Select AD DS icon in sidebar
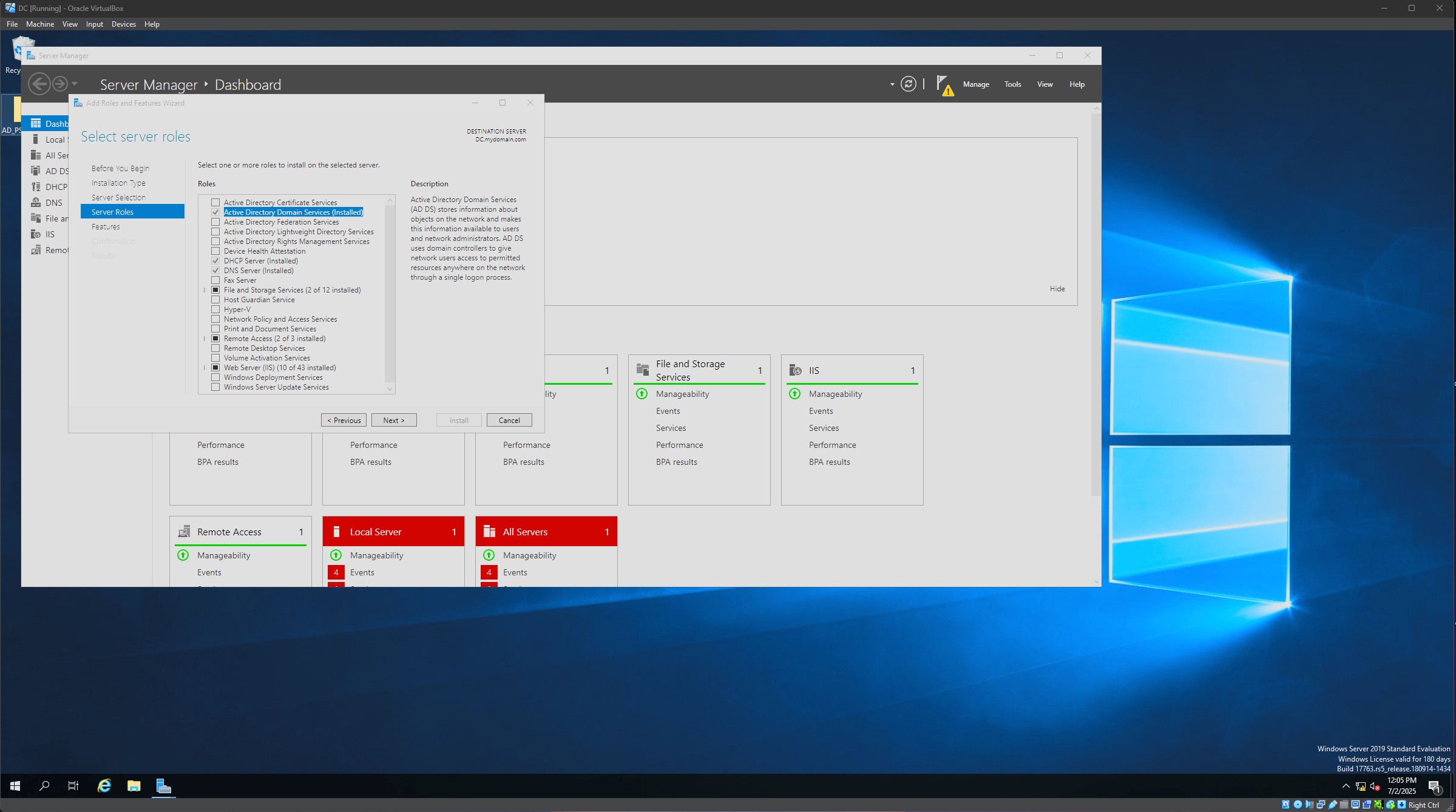Screen dimensions: 1456x812 pyautogui.click(x=36, y=171)
